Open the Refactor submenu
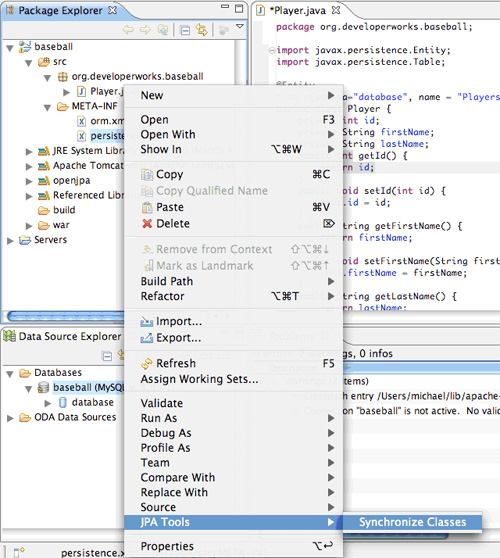This screenshot has width=500, height=558. [233, 296]
